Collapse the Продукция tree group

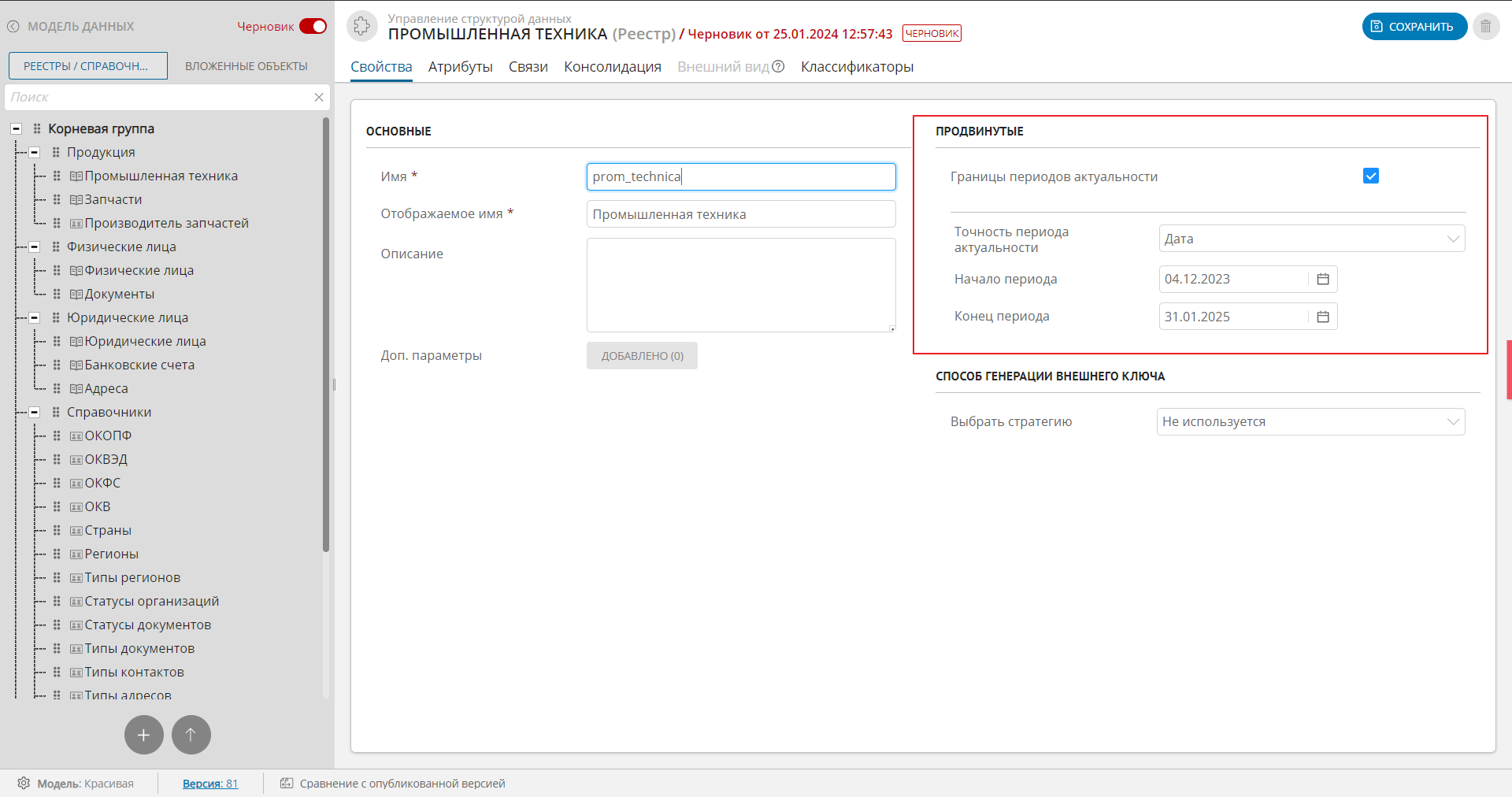35,152
